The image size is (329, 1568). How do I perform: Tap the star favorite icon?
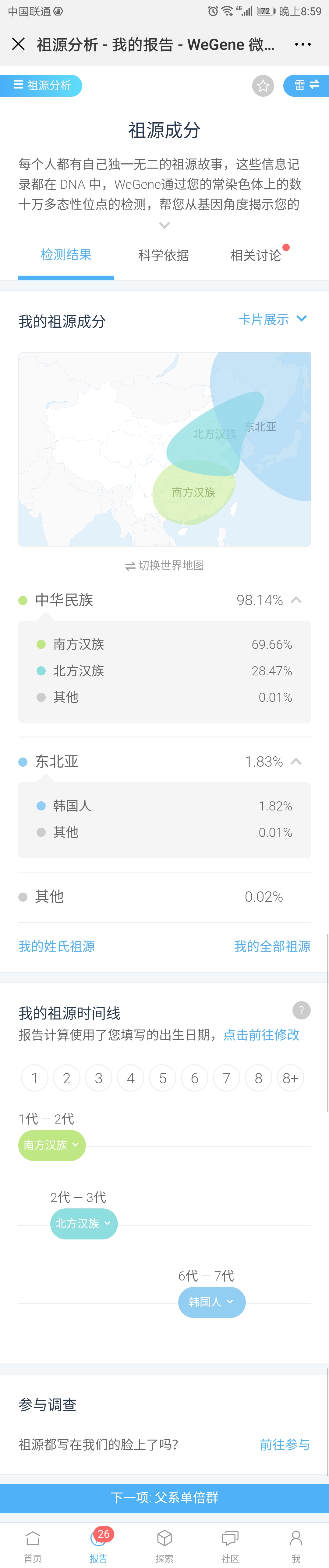pyautogui.click(x=263, y=86)
